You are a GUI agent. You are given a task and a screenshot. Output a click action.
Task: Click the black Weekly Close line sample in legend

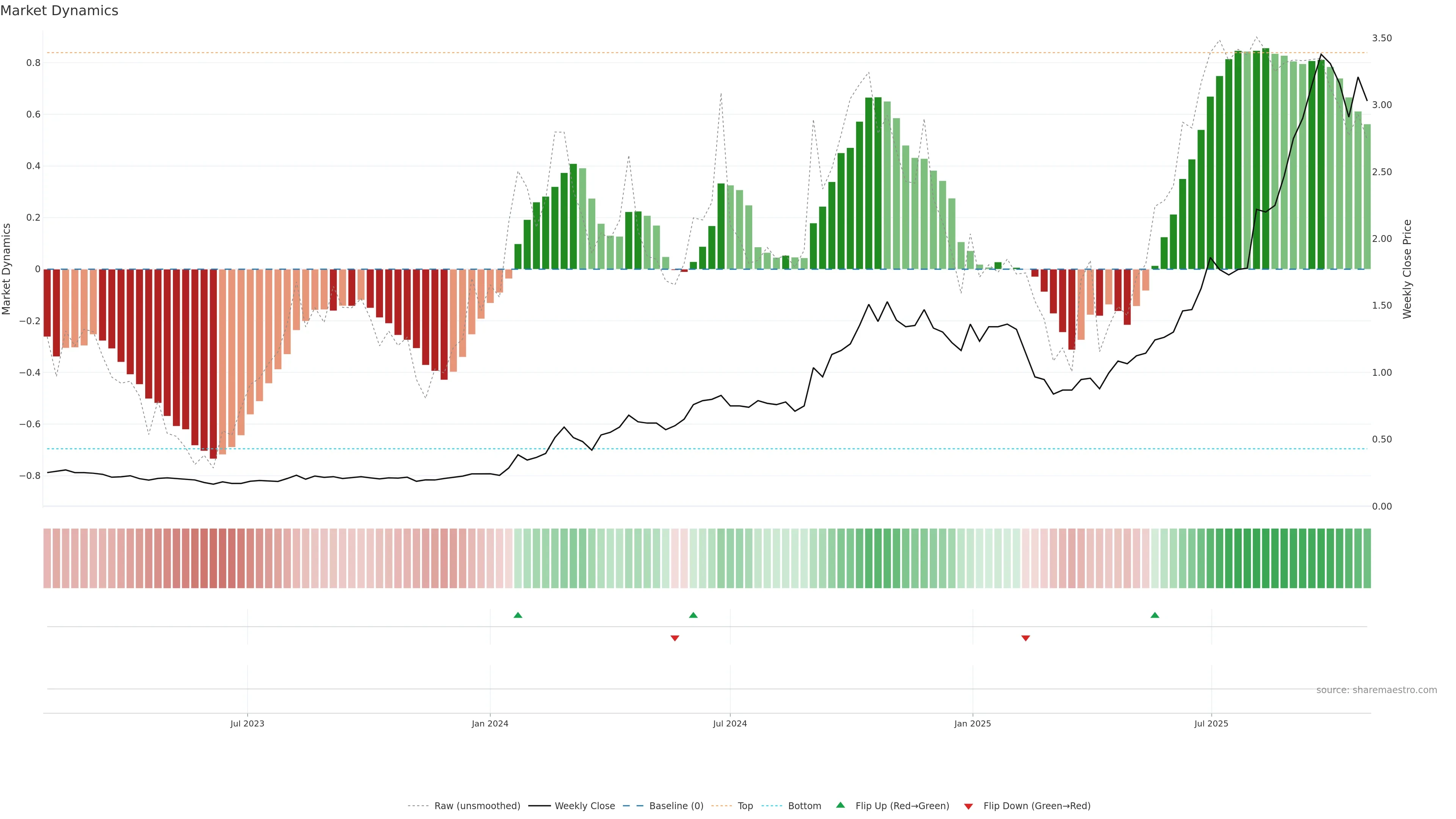pos(539,806)
